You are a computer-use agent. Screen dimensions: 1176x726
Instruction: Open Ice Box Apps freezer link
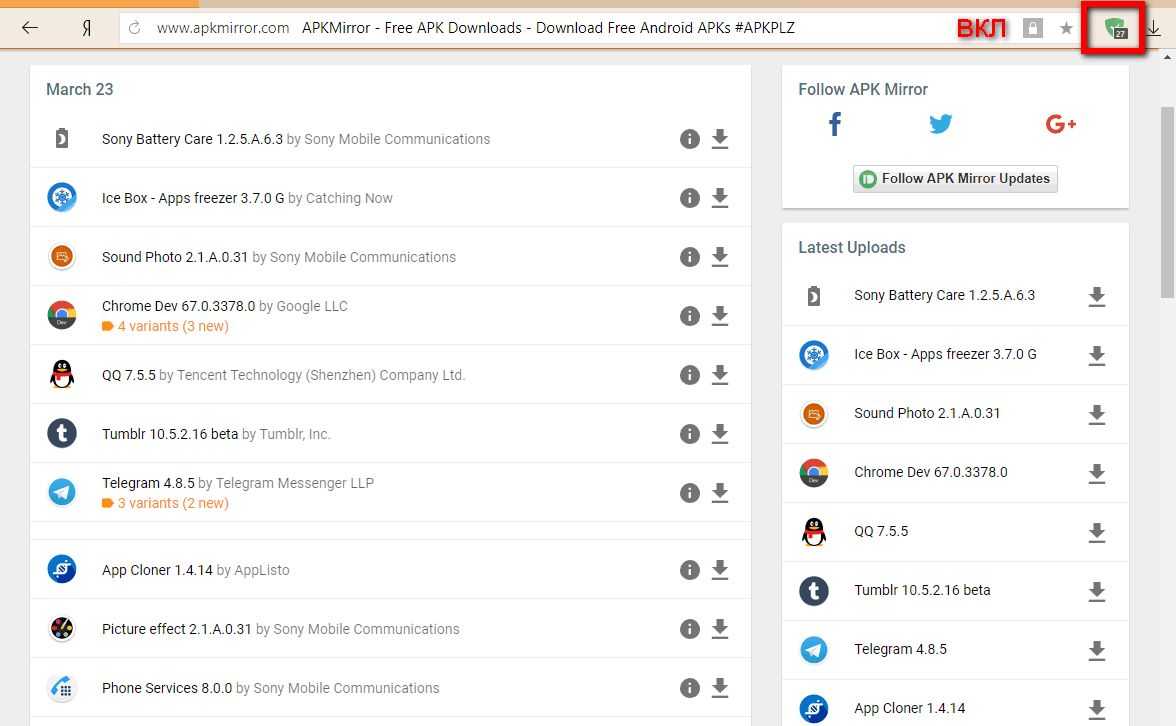pos(193,198)
